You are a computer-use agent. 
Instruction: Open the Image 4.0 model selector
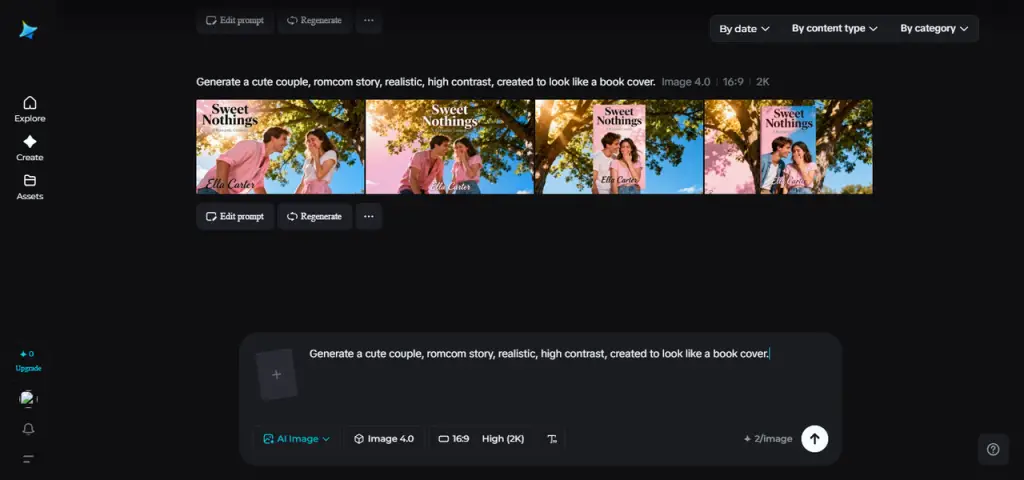384,439
